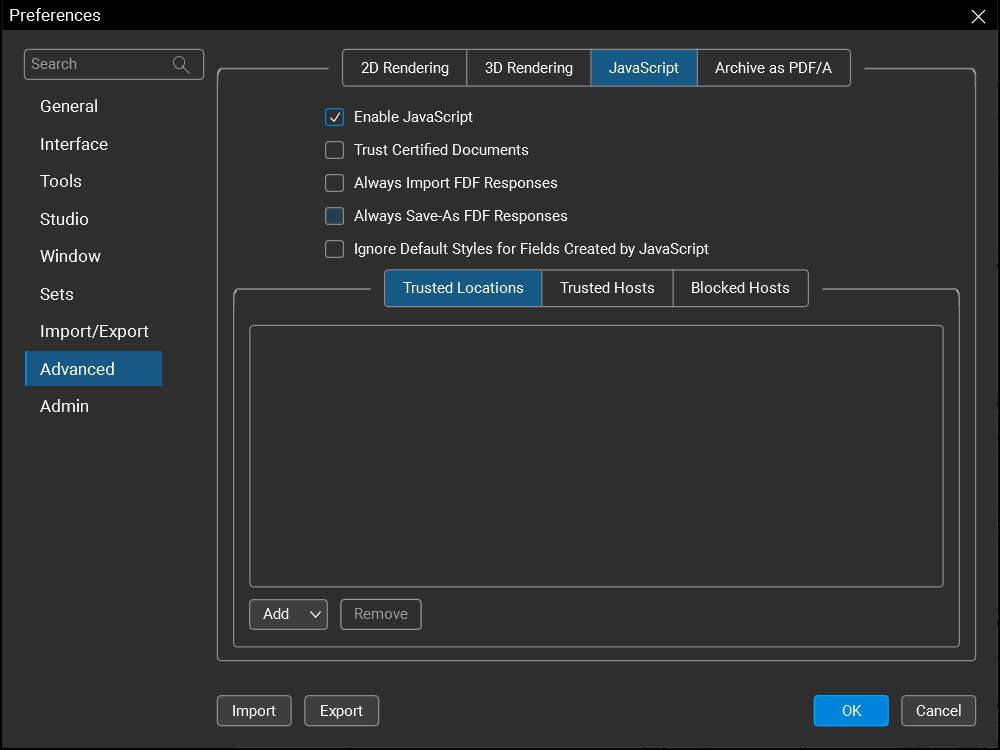Show the Trusted Hosts tab
Screen dimensions: 1000x750
[607, 288]
